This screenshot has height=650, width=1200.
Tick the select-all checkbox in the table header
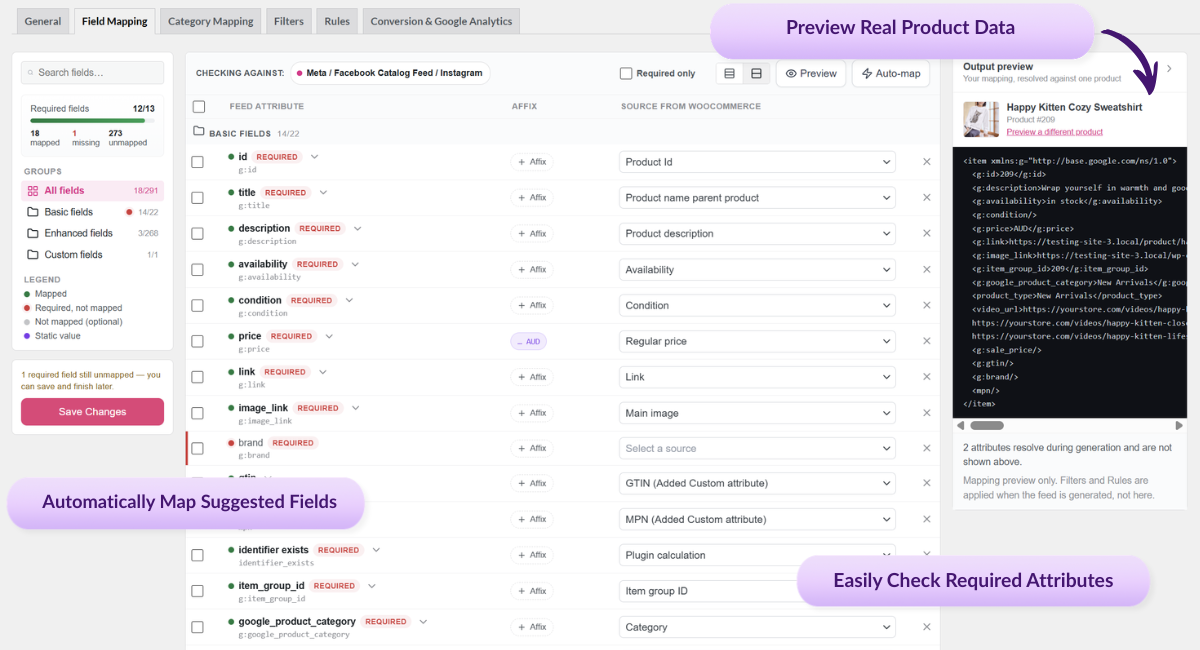pyautogui.click(x=199, y=106)
